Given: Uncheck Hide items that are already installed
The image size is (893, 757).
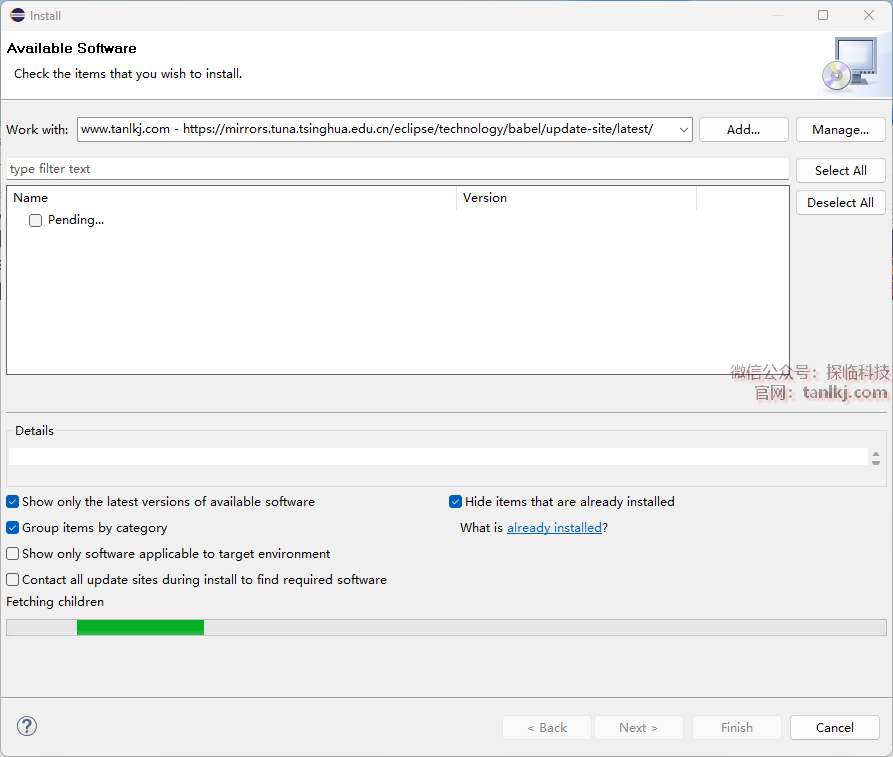Looking at the screenshot, I should (456, 502).
